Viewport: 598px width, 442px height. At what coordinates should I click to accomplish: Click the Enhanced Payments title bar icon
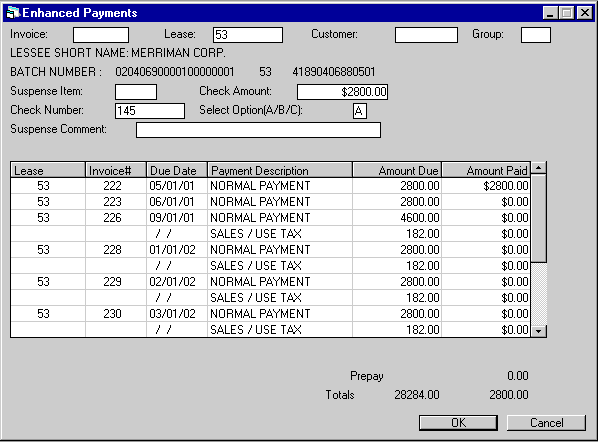pos(13,13)
